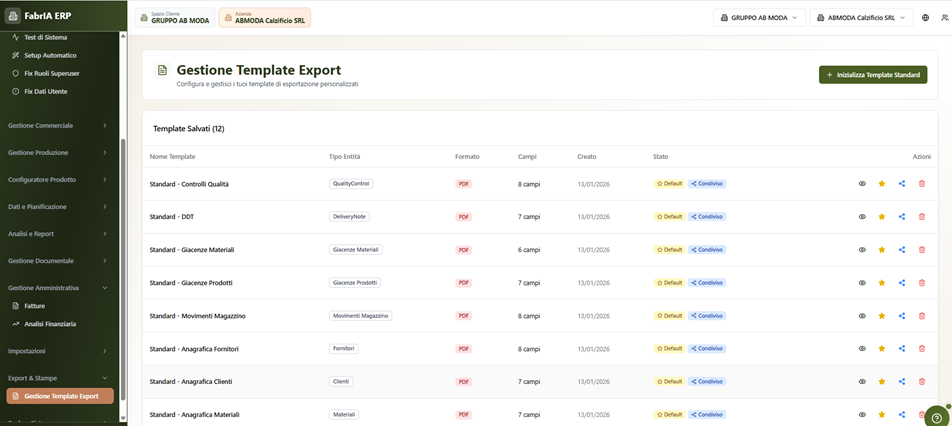Share the Standard - DDT template

pyautogui.click(x=902, y=217)
